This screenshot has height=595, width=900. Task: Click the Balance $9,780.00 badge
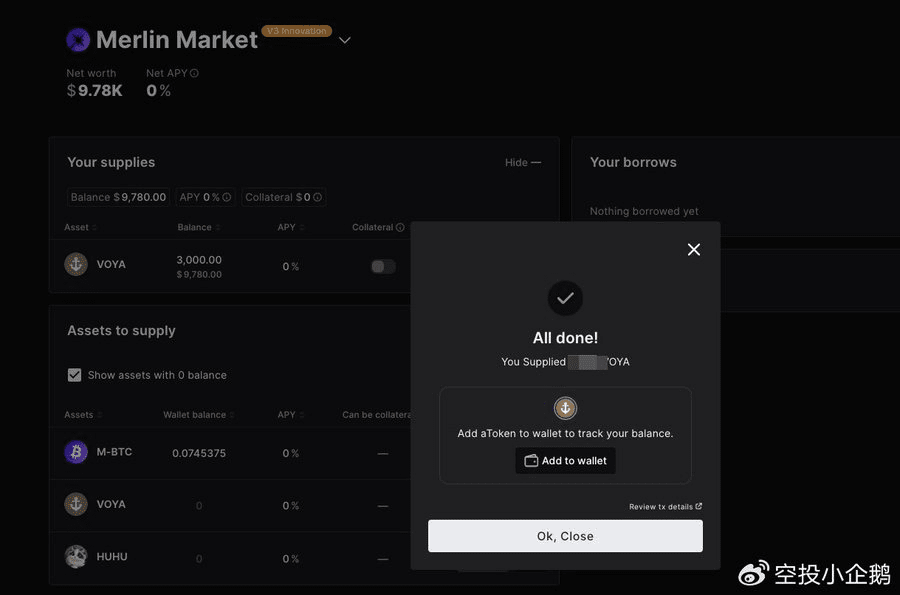(x=118, y=197)
